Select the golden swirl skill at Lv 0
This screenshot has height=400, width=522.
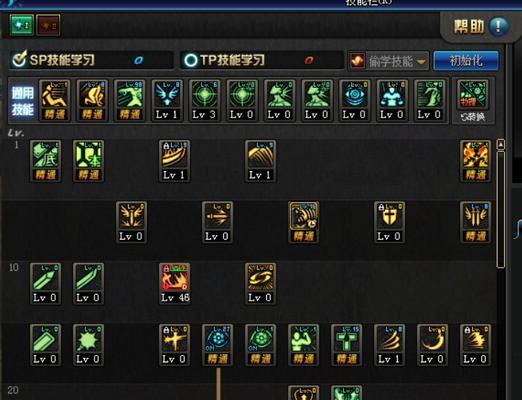pyautogui.click(x=260, y=284)
